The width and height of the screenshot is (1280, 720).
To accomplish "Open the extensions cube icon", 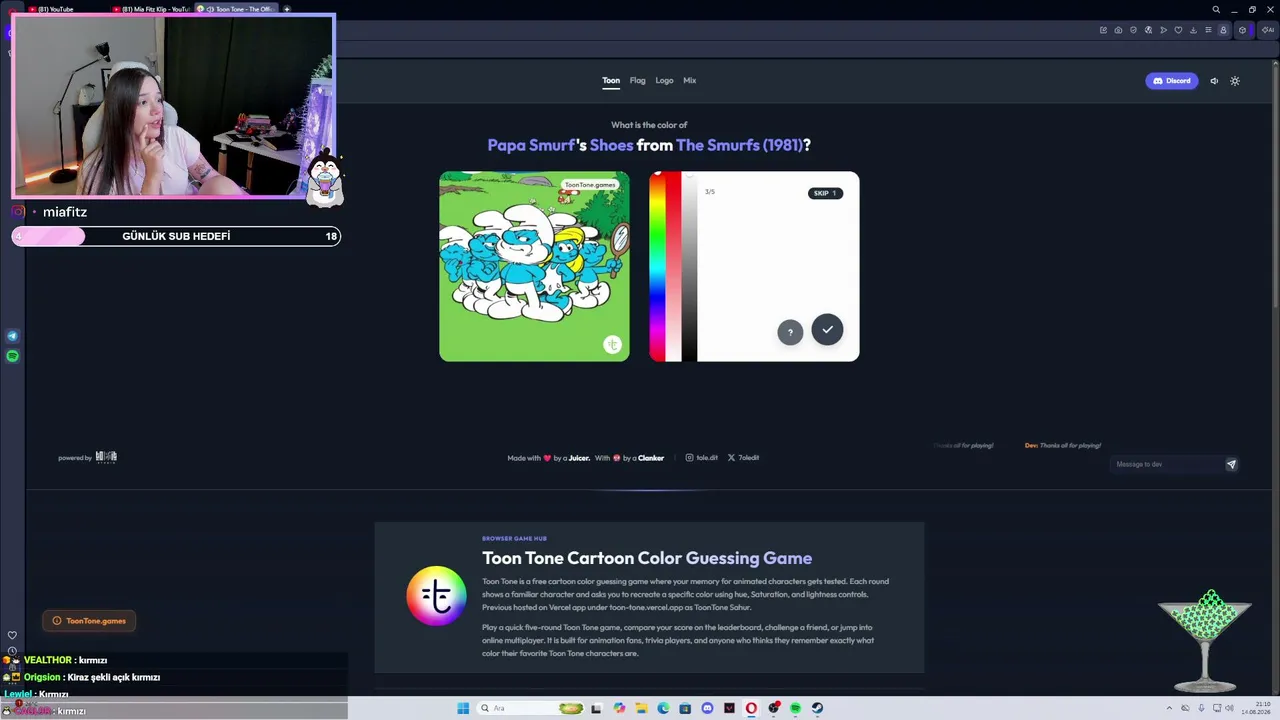I will [x=1243, y=30].
